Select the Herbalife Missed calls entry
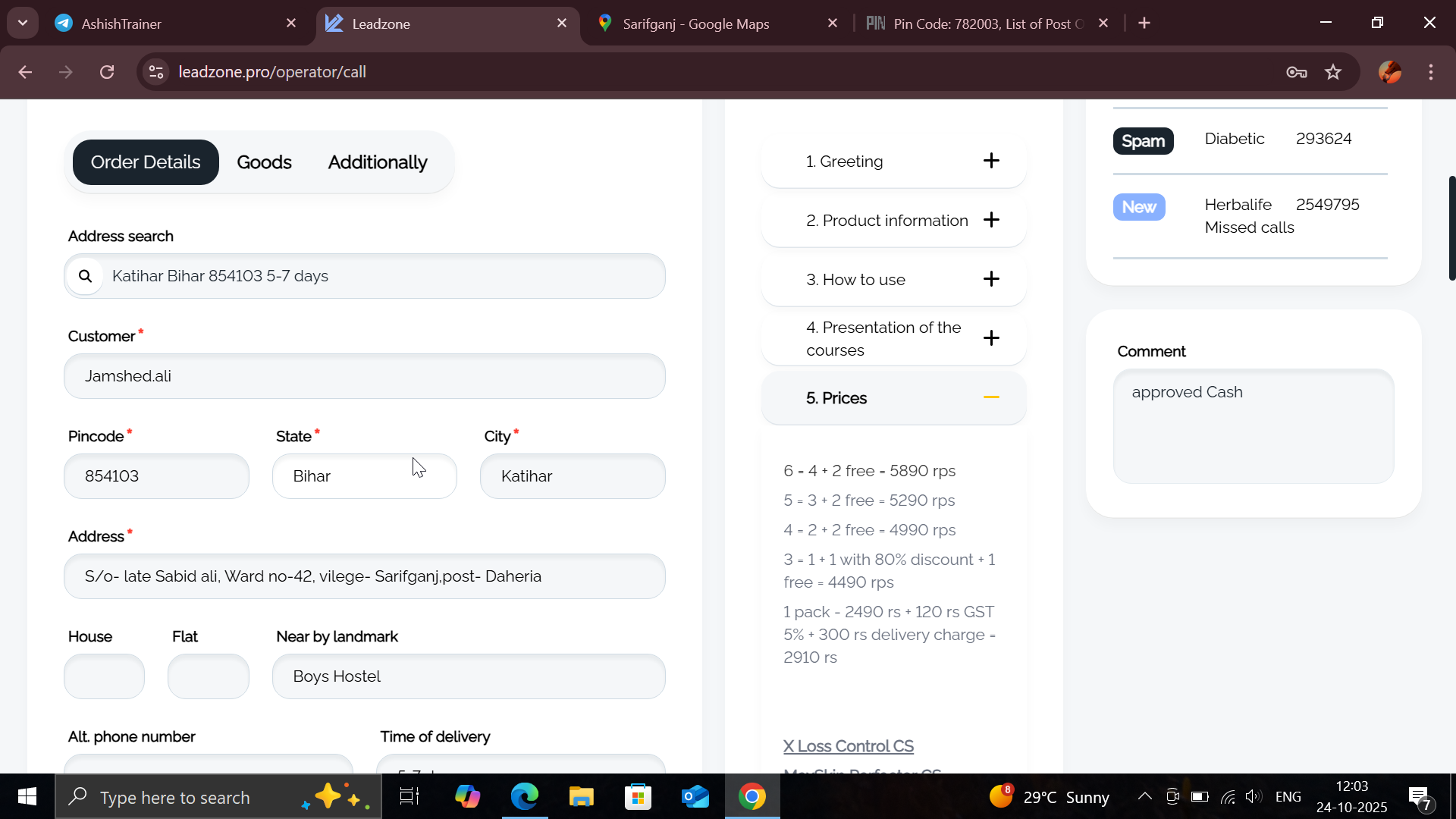The image size is (1456, 819). (x=1250, y=216)
